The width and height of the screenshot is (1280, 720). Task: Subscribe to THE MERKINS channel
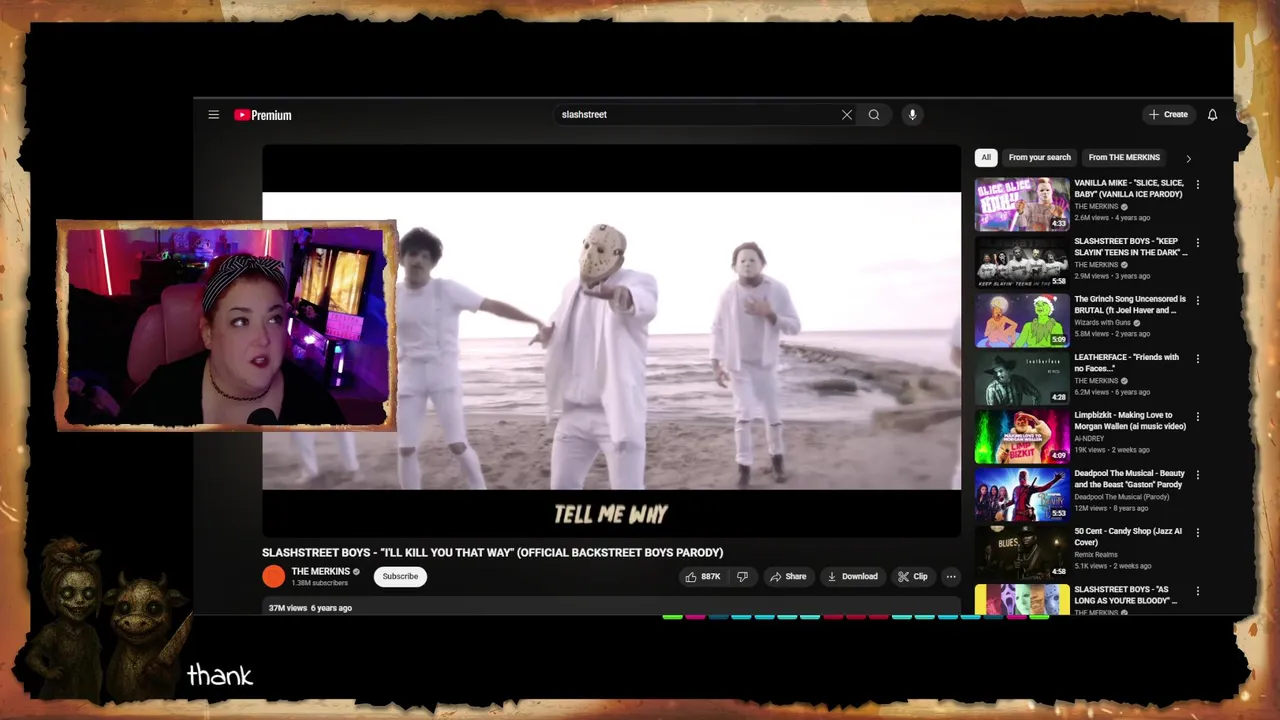[400, 576]
